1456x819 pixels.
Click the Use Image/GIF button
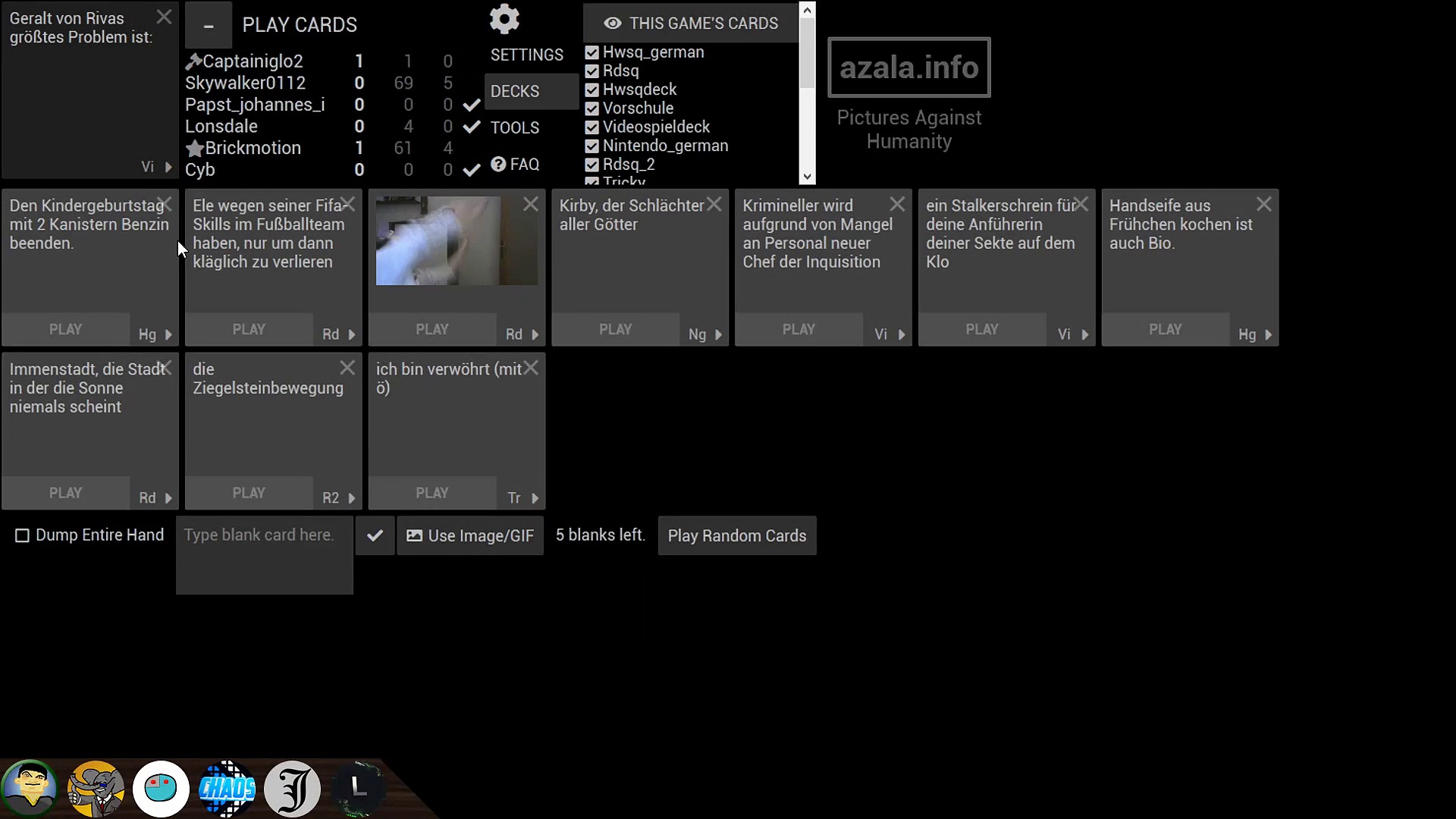[470, 535]
